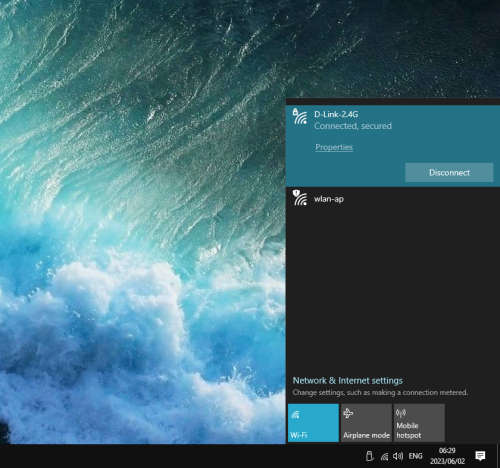This screenshot has height=468, width=500.
Task: Click the wlan-ap signal icon with shield
Action: (x=300, y=197)
